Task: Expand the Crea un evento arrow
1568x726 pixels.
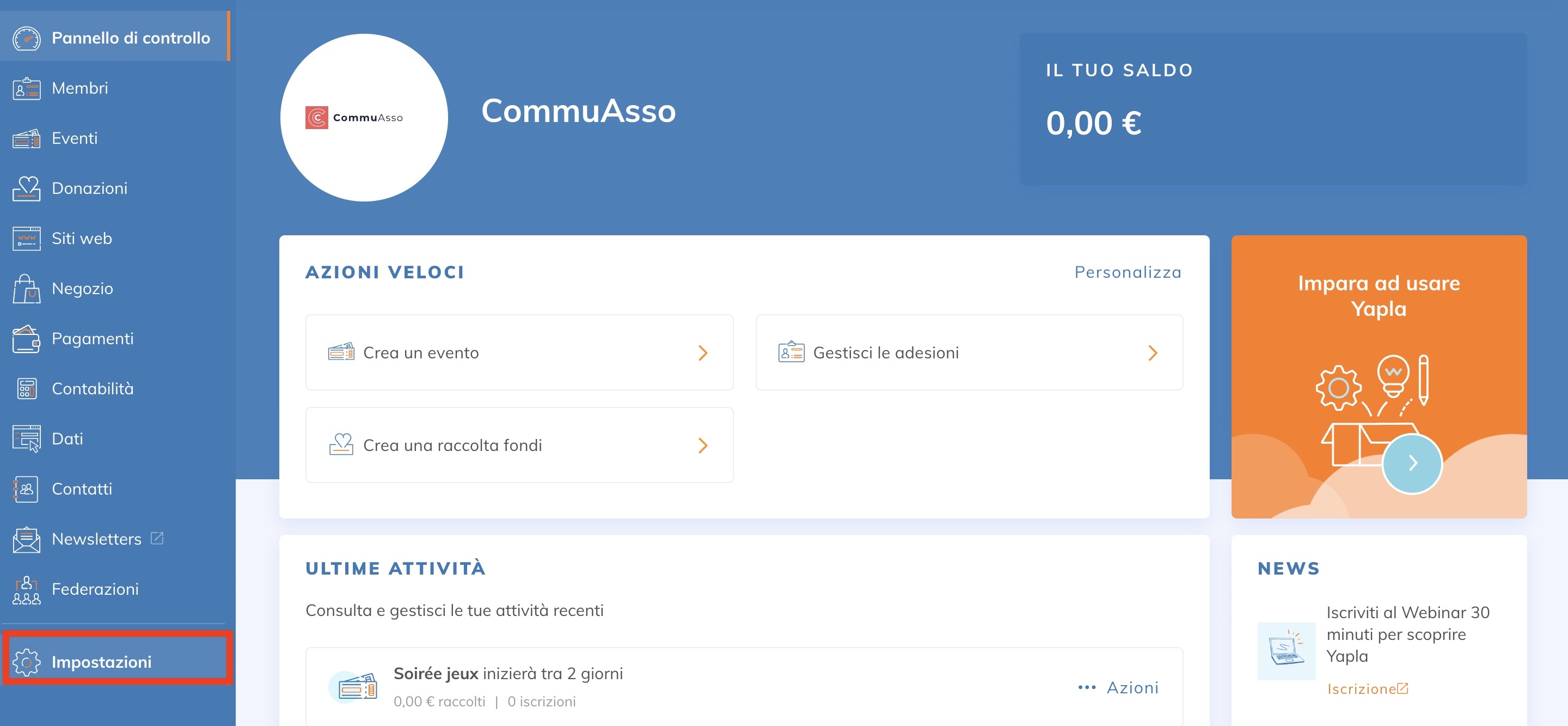Action: pyautogui.click(x=702, y=353)
